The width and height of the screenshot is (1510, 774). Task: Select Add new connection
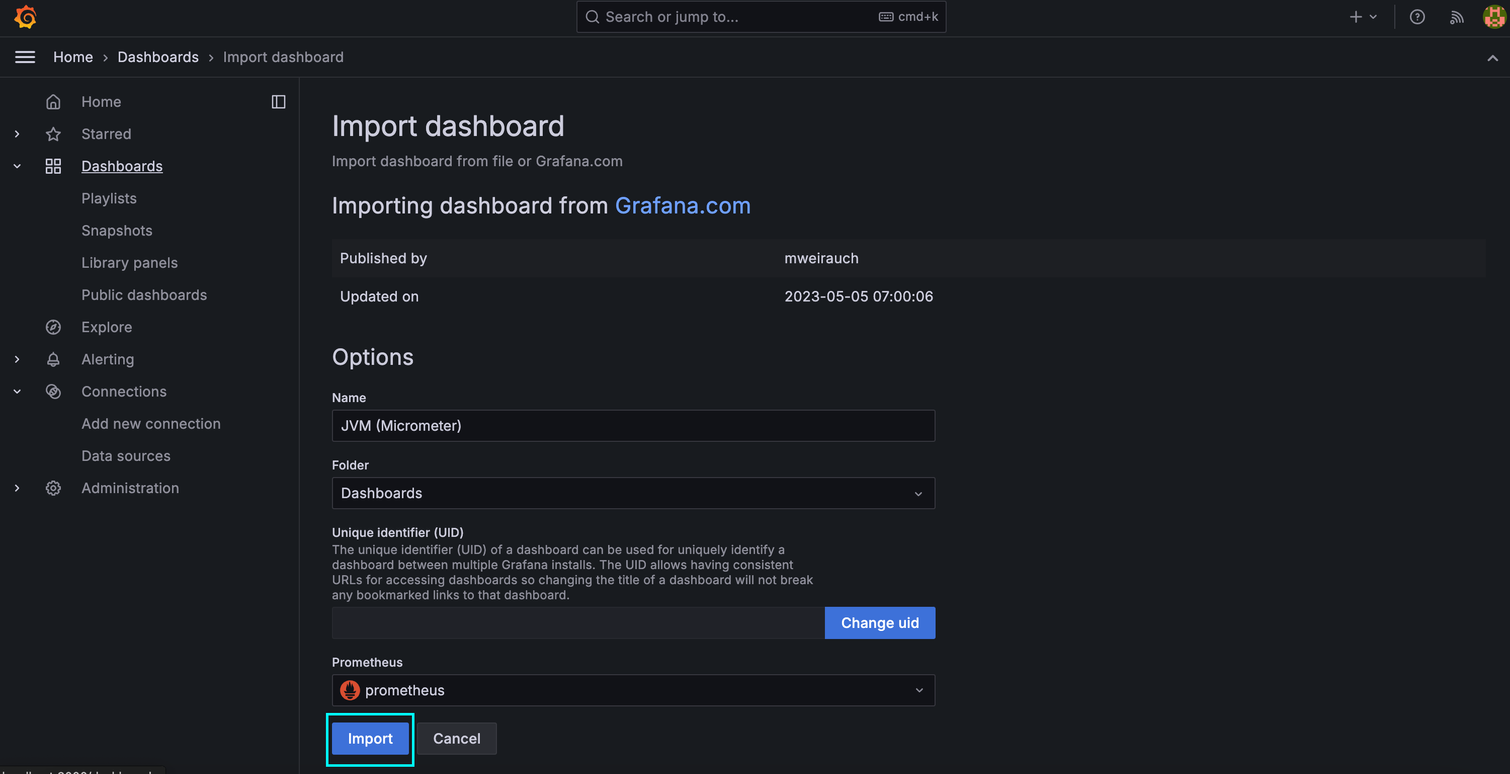(x=151, y=424)
